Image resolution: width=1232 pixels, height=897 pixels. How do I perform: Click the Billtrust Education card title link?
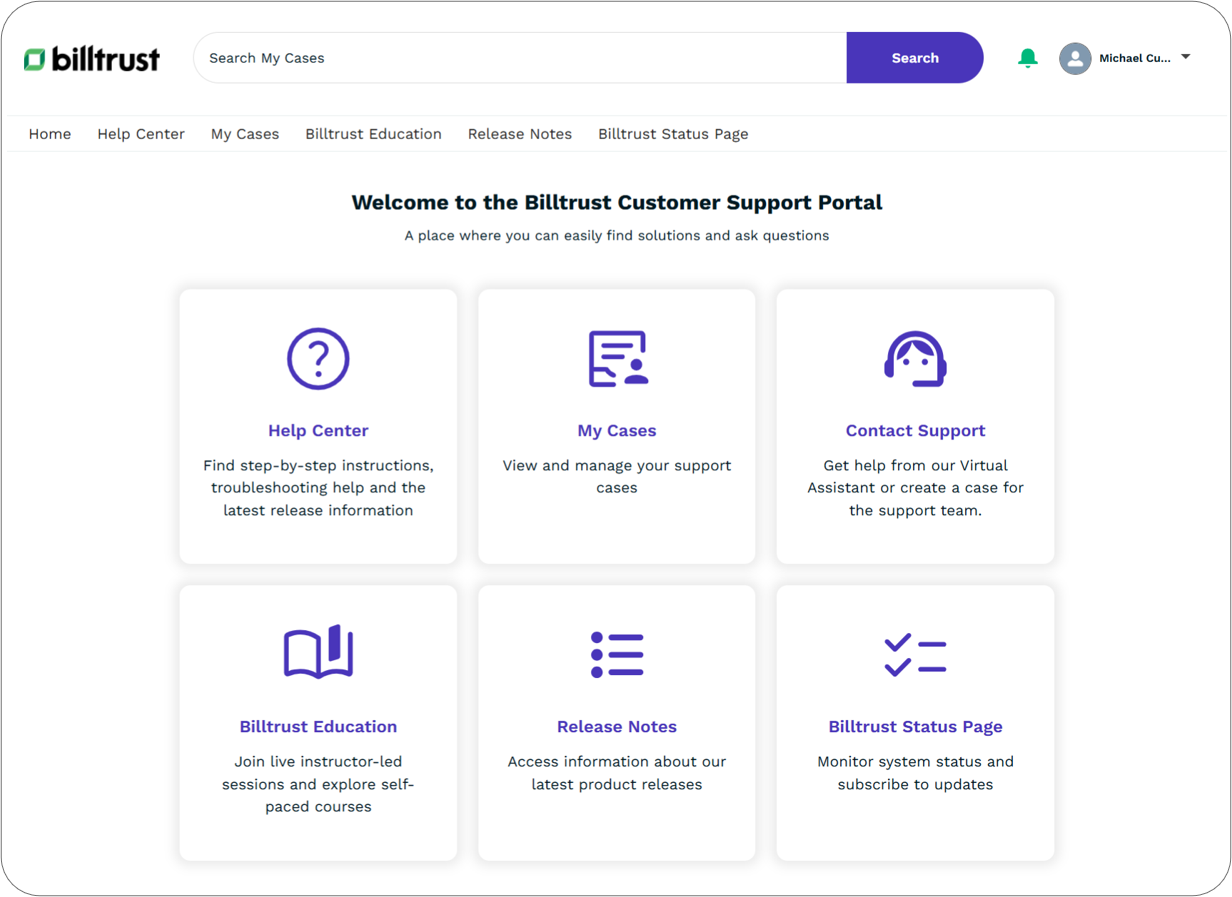pyautogui.click(x=318, y=727)
